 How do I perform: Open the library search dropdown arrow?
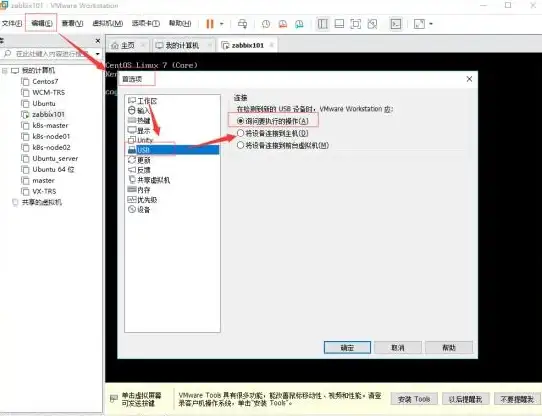97,54
